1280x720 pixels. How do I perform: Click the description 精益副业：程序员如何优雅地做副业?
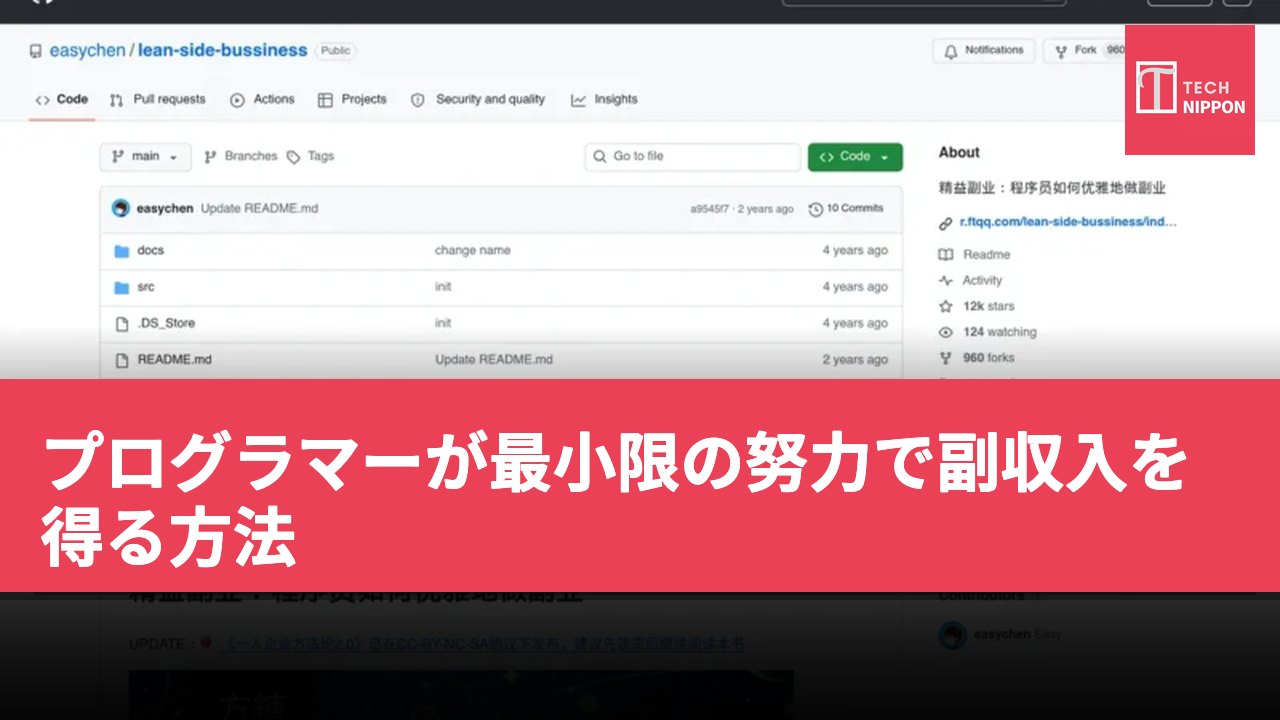[1052, 188]
